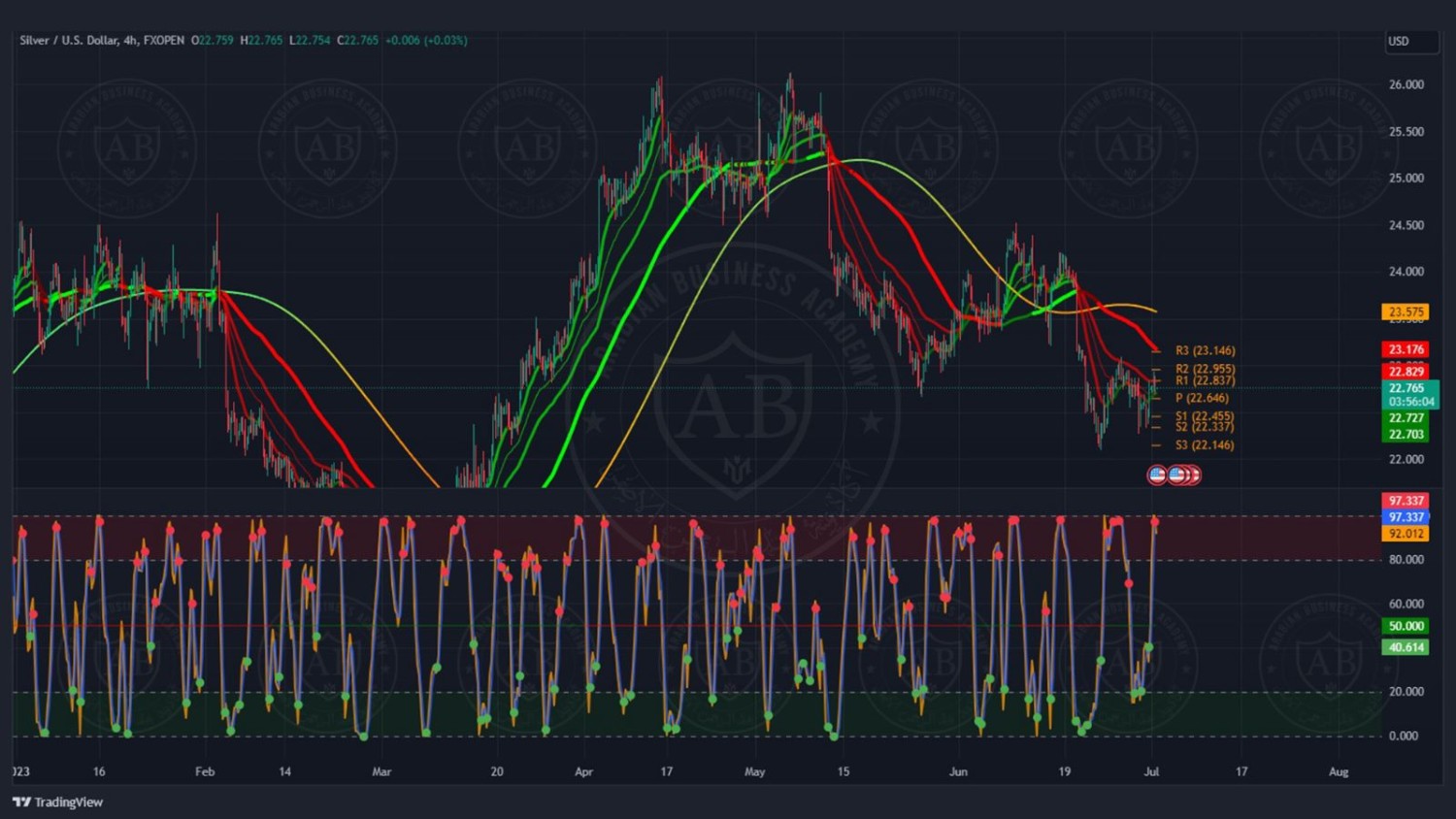Screen dimensions: 1456x819
Task: Click the green 40.614 oscillator value tag
Action: [1406, 648]
